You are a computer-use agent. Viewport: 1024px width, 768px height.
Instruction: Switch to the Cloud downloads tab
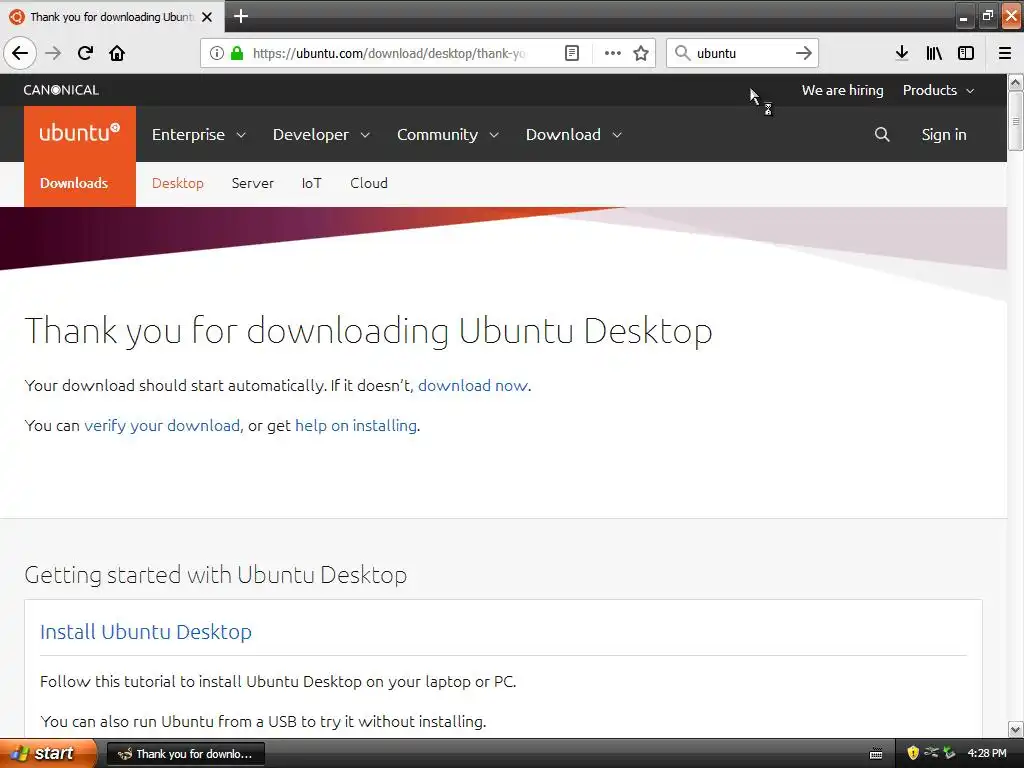pos(369,184)
